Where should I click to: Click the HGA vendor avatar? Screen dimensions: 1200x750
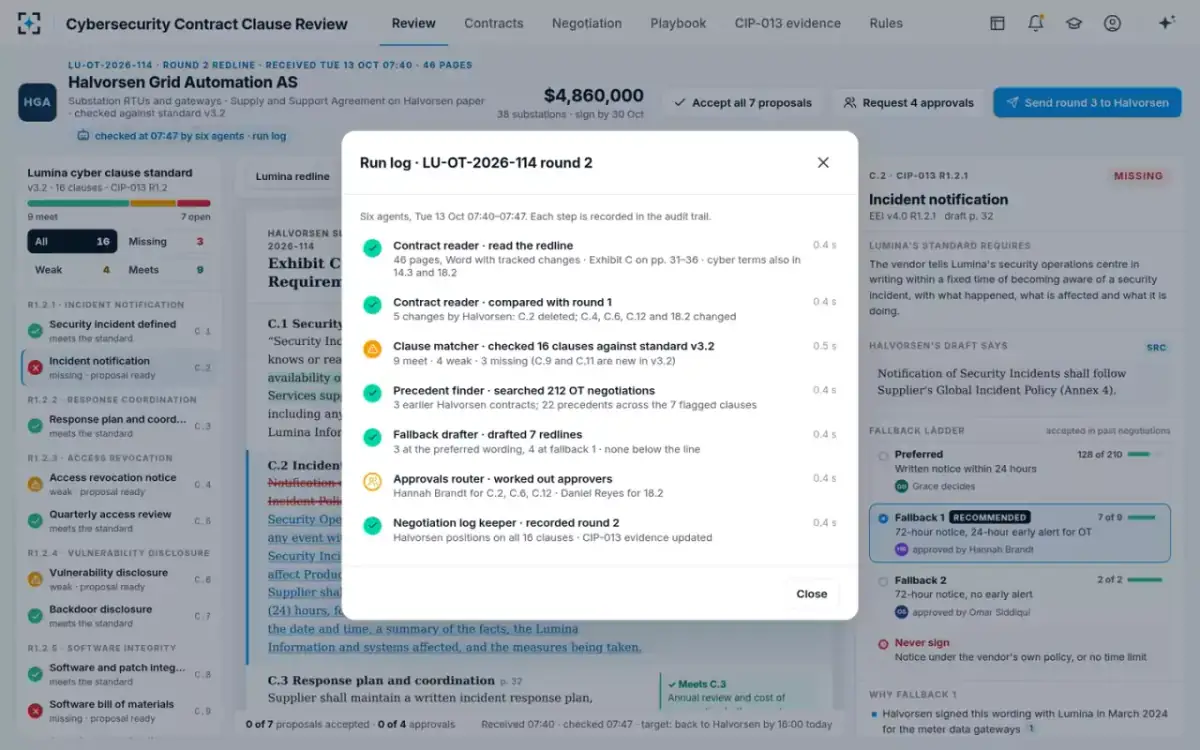point(37,102)
